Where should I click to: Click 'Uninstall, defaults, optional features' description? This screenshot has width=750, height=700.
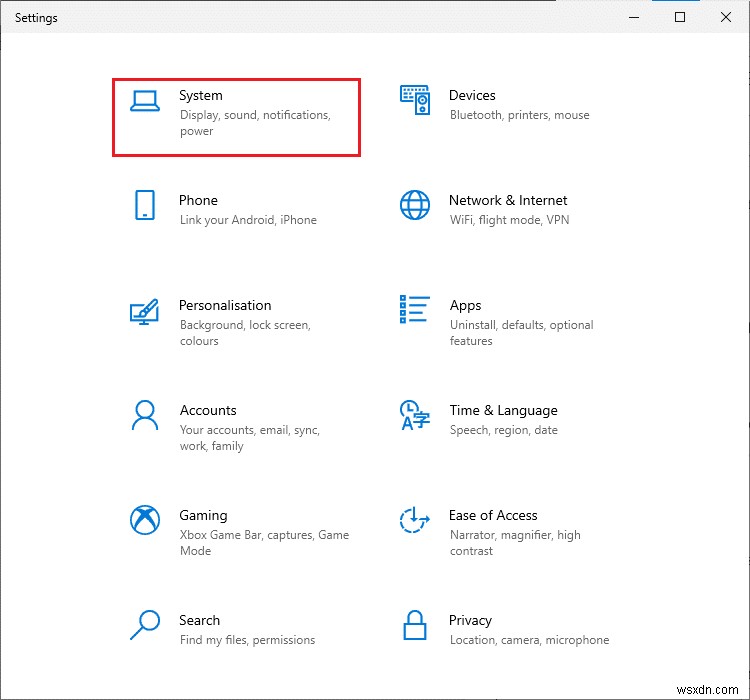click(521, 333)
